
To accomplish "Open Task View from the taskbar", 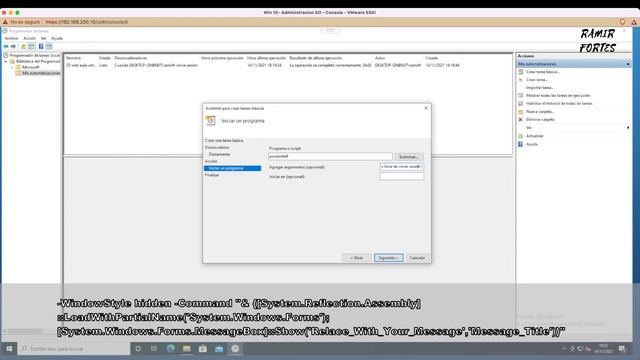I will pyautogui.click(x=154, y=349).
